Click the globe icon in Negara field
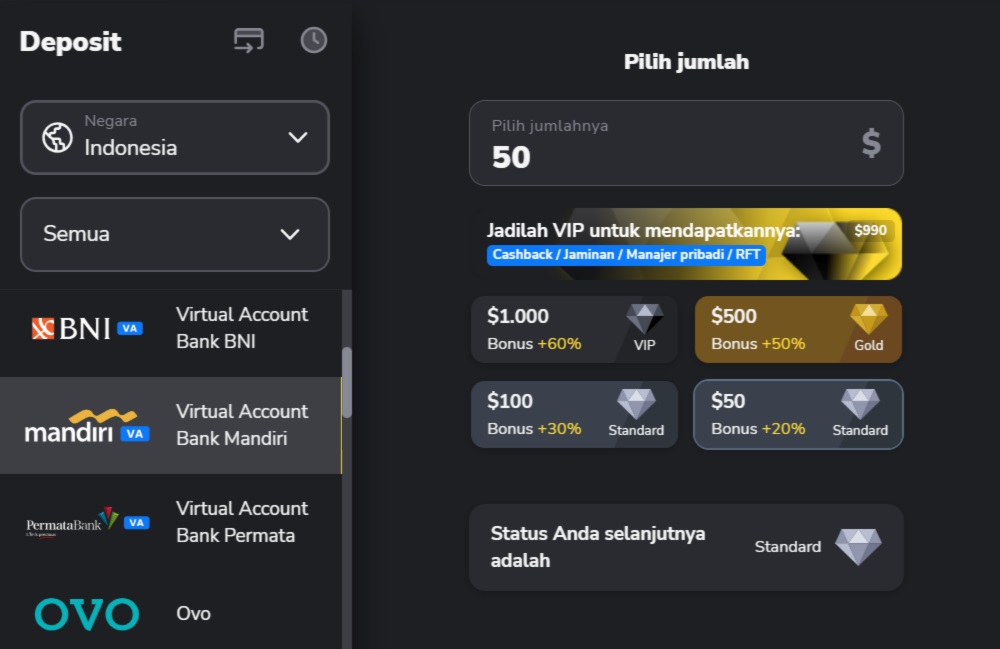This screenshot has width=1000, height=649. coord(57,137)
